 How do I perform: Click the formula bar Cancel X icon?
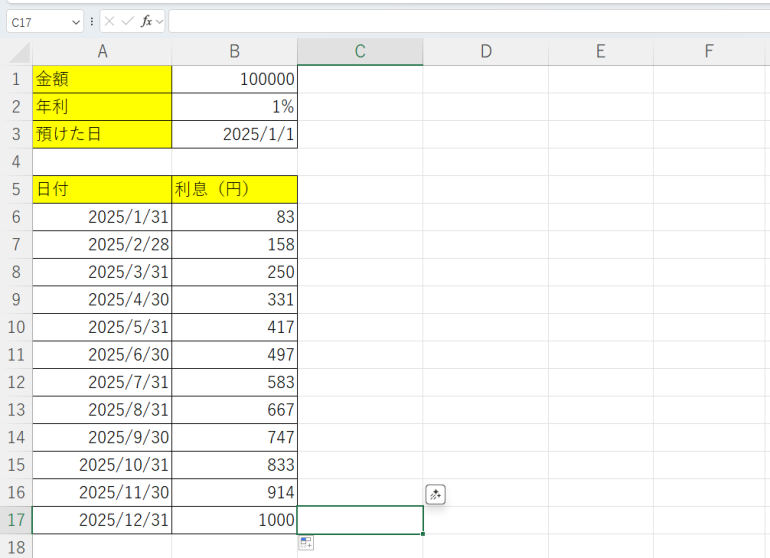(x=110, y=21)
